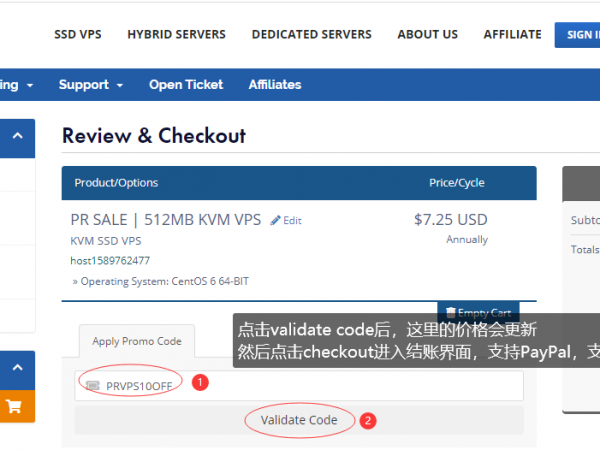
Task: Click the Sign In button
Action: (x=578, y=34)
